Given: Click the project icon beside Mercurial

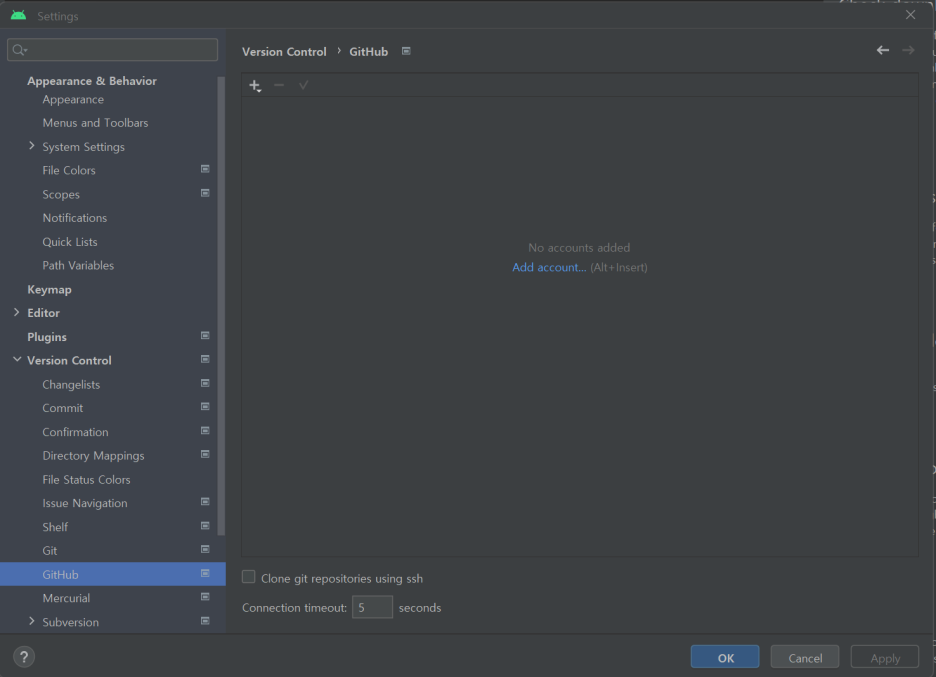Looking at the screenshot, I should [205, 597].
